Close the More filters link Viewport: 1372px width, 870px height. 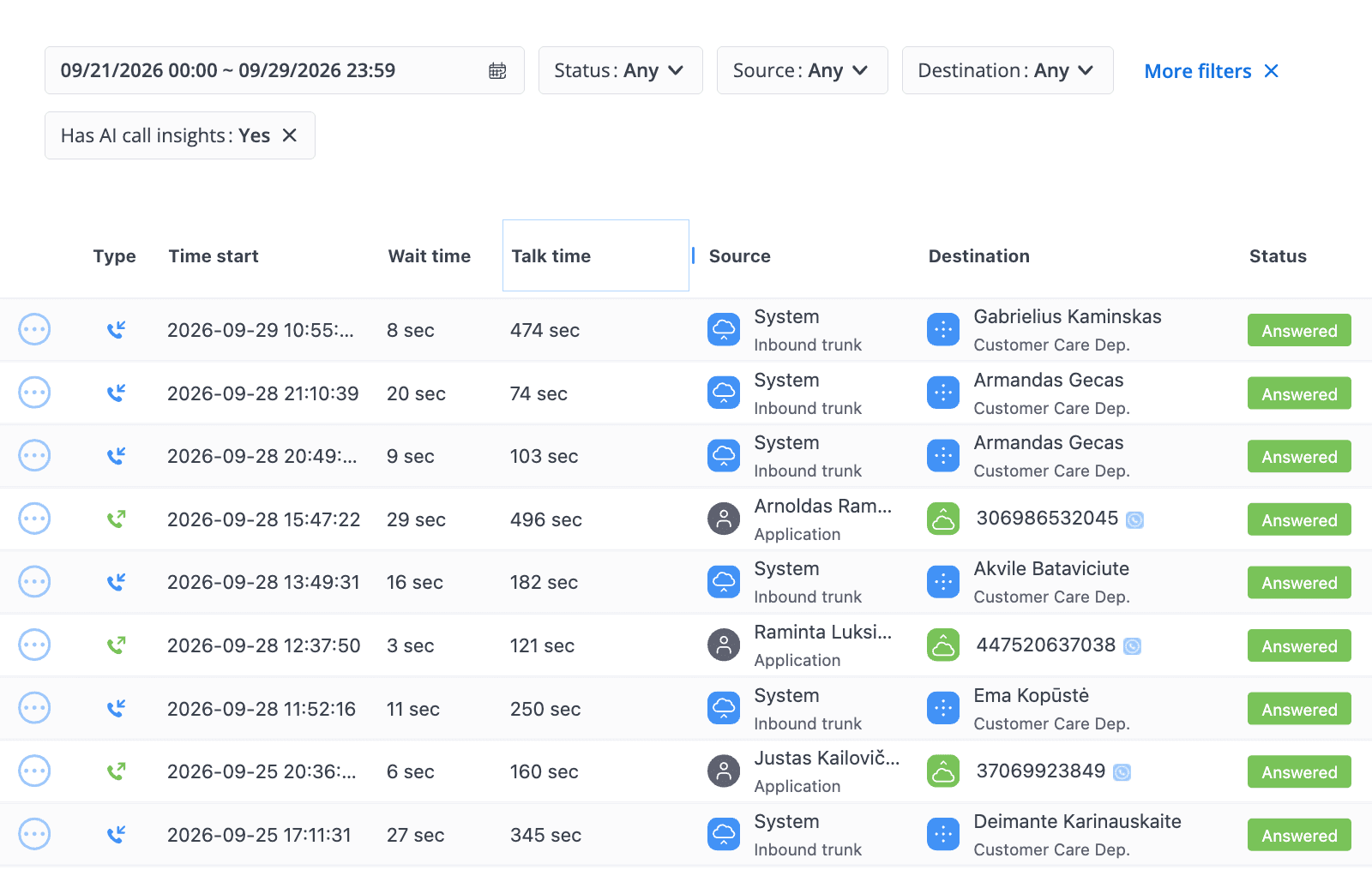1272,71
